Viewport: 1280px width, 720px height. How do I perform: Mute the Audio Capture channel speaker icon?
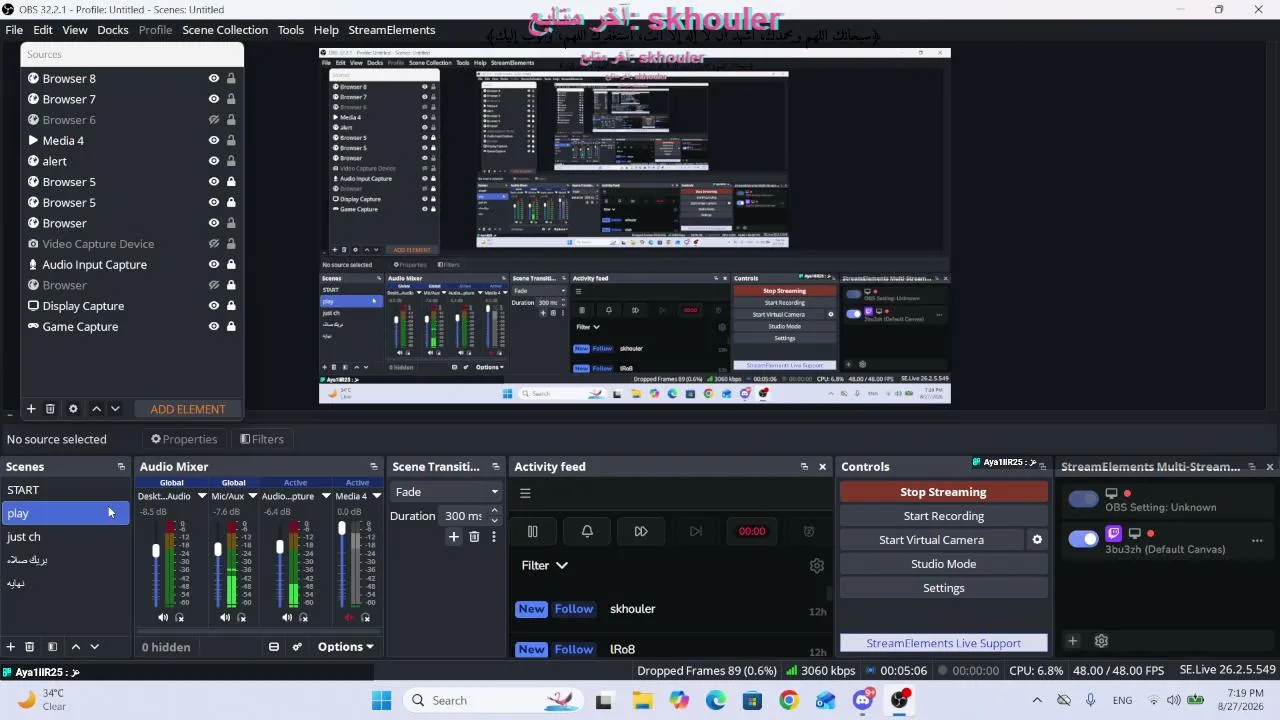(287, 617)
